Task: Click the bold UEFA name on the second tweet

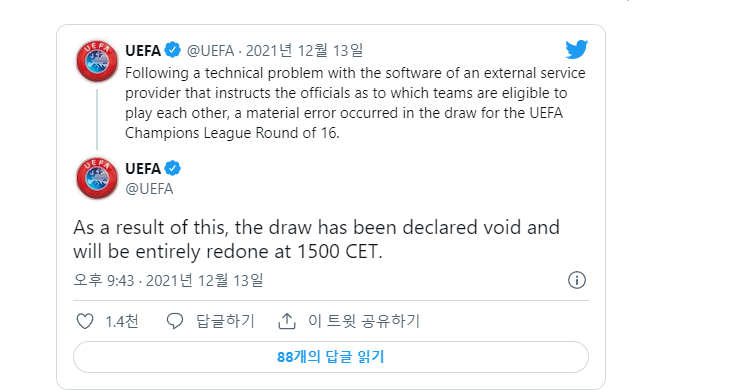Action: [x=143, y=169]
